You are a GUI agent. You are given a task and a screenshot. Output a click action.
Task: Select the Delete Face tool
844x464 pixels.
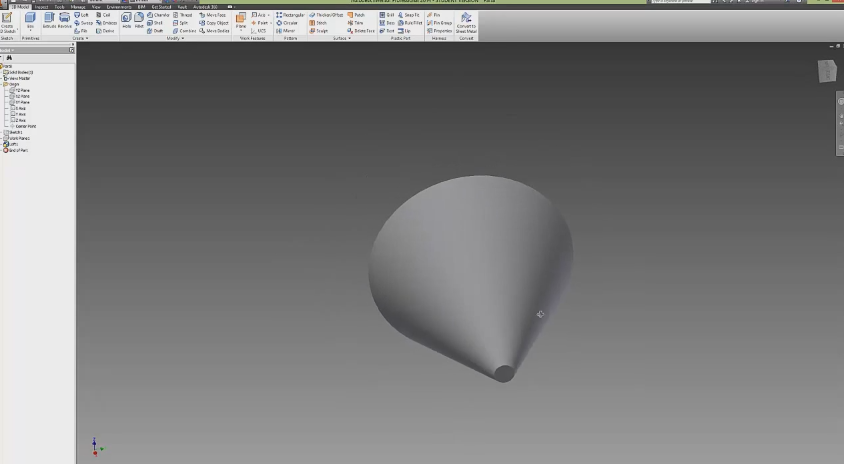361,31
